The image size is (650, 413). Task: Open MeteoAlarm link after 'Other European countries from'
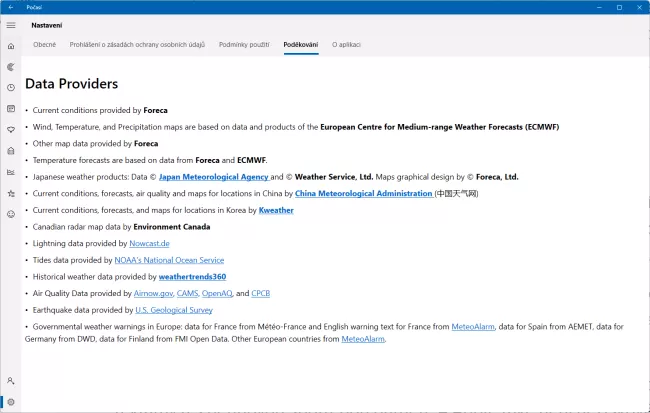pos(363,339)
